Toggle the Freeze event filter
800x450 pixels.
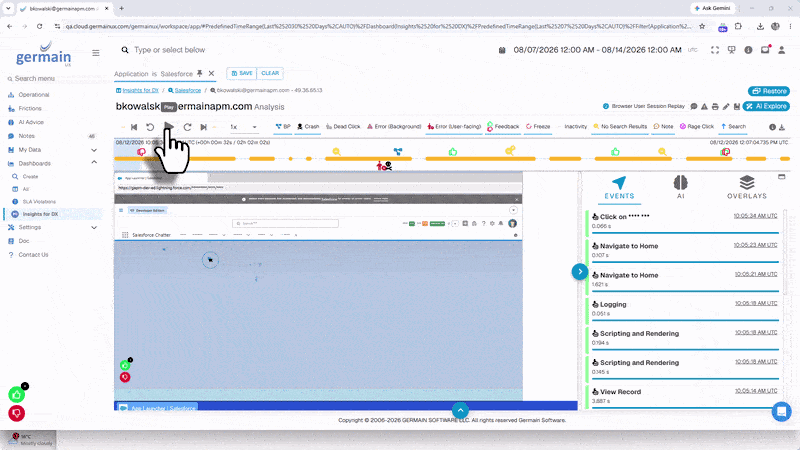(x=538, y=127)
